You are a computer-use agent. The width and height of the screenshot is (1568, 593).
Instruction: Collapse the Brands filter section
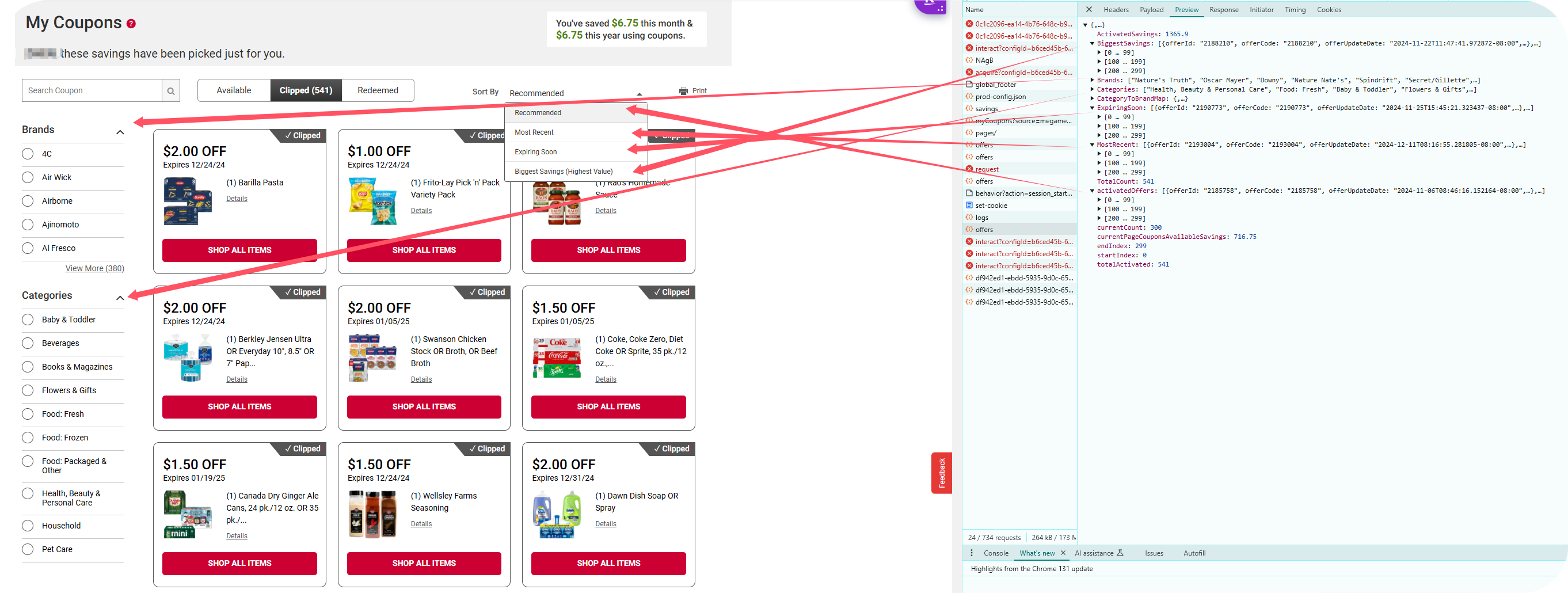[x=120, y=132]
